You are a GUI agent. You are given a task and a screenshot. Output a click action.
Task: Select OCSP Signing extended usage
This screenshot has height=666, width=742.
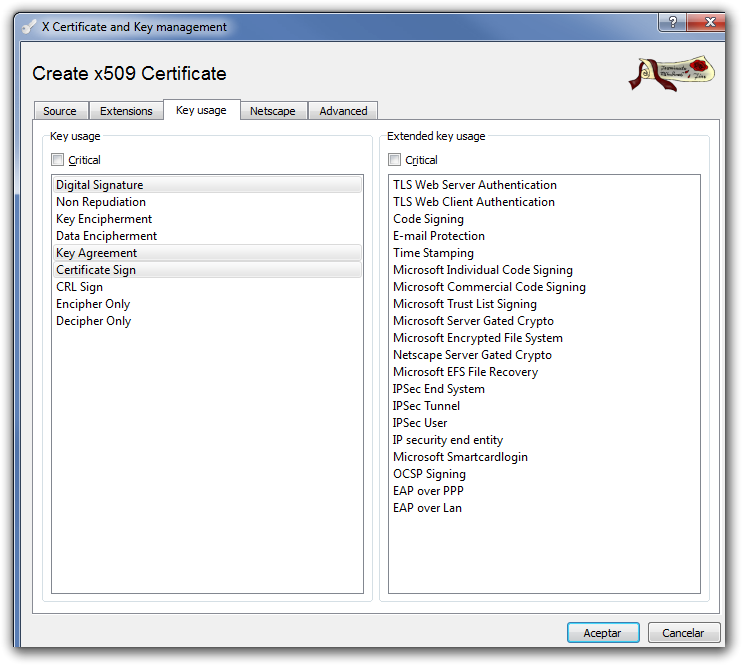(x=429, y=474)
